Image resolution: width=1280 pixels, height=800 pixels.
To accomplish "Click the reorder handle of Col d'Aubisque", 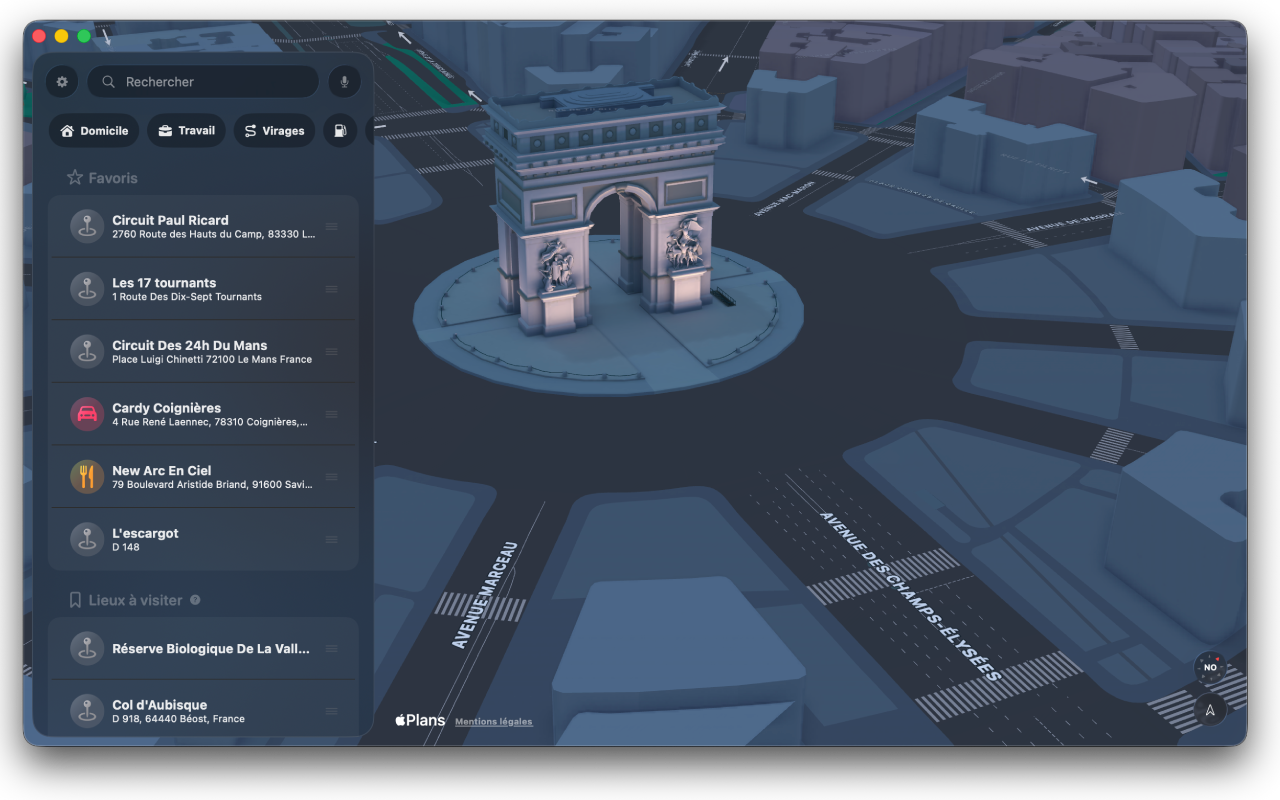I will click(x=331, y=711).
